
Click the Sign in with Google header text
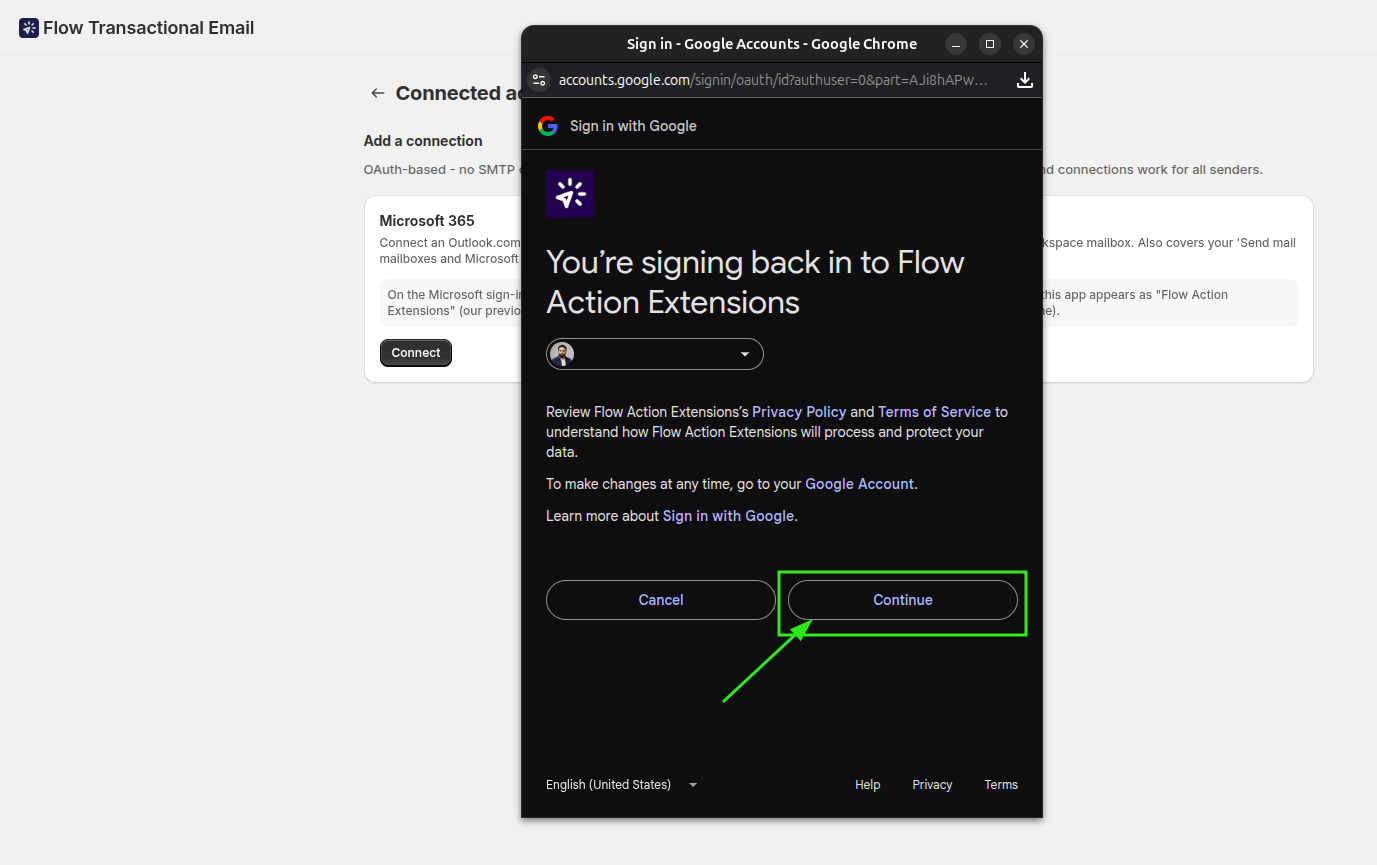click(633, 126)
